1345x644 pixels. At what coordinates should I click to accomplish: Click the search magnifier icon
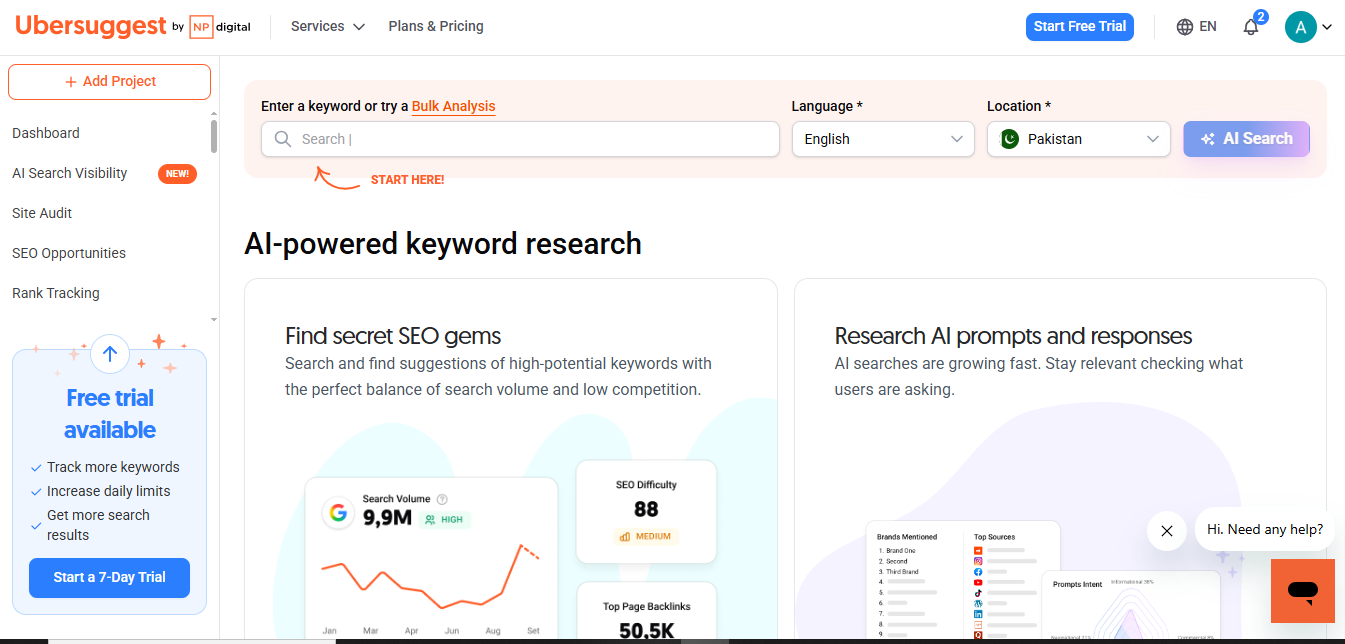click(x=283, y=139)
